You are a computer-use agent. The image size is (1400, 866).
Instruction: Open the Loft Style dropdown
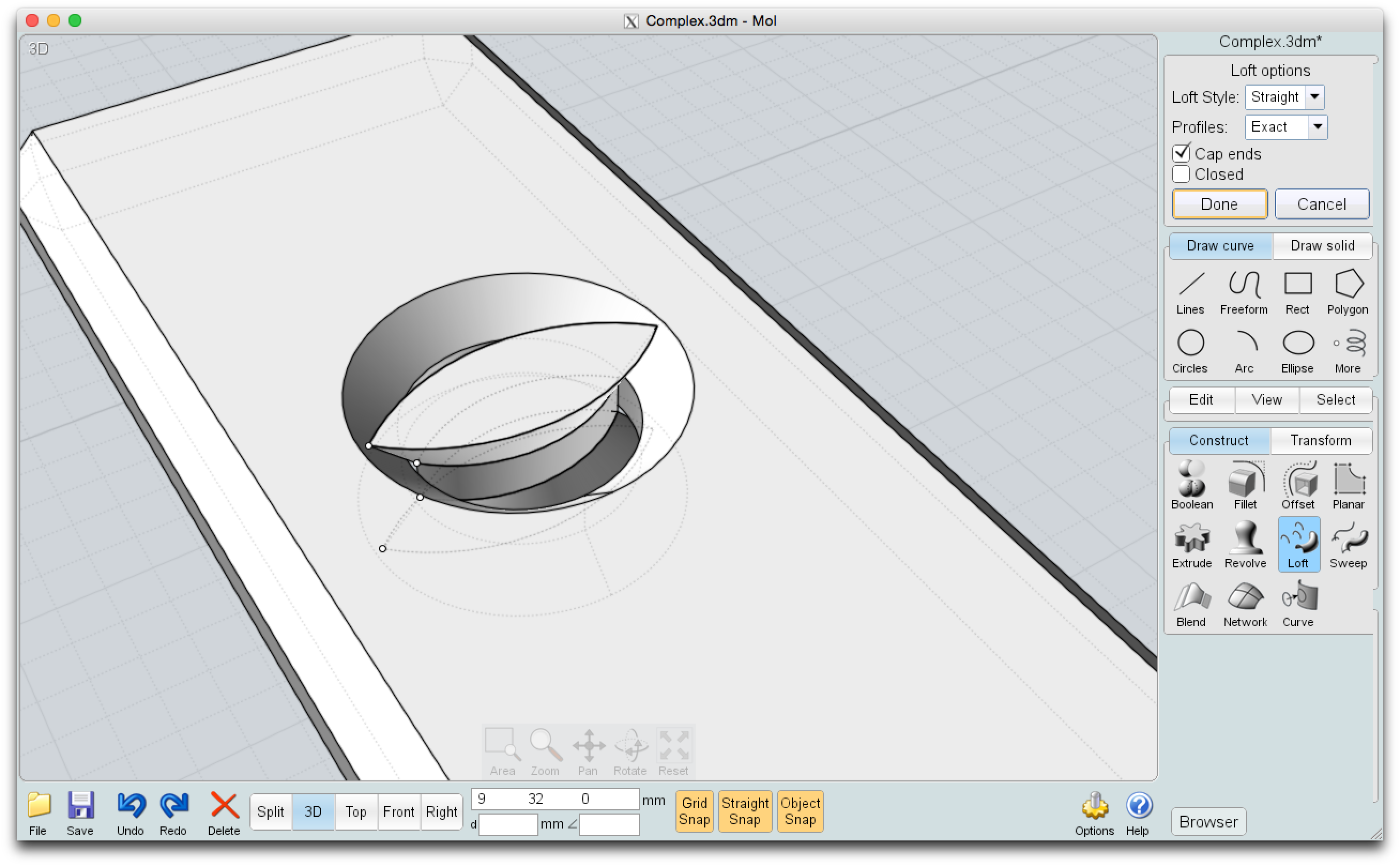tap(1284, 97)
